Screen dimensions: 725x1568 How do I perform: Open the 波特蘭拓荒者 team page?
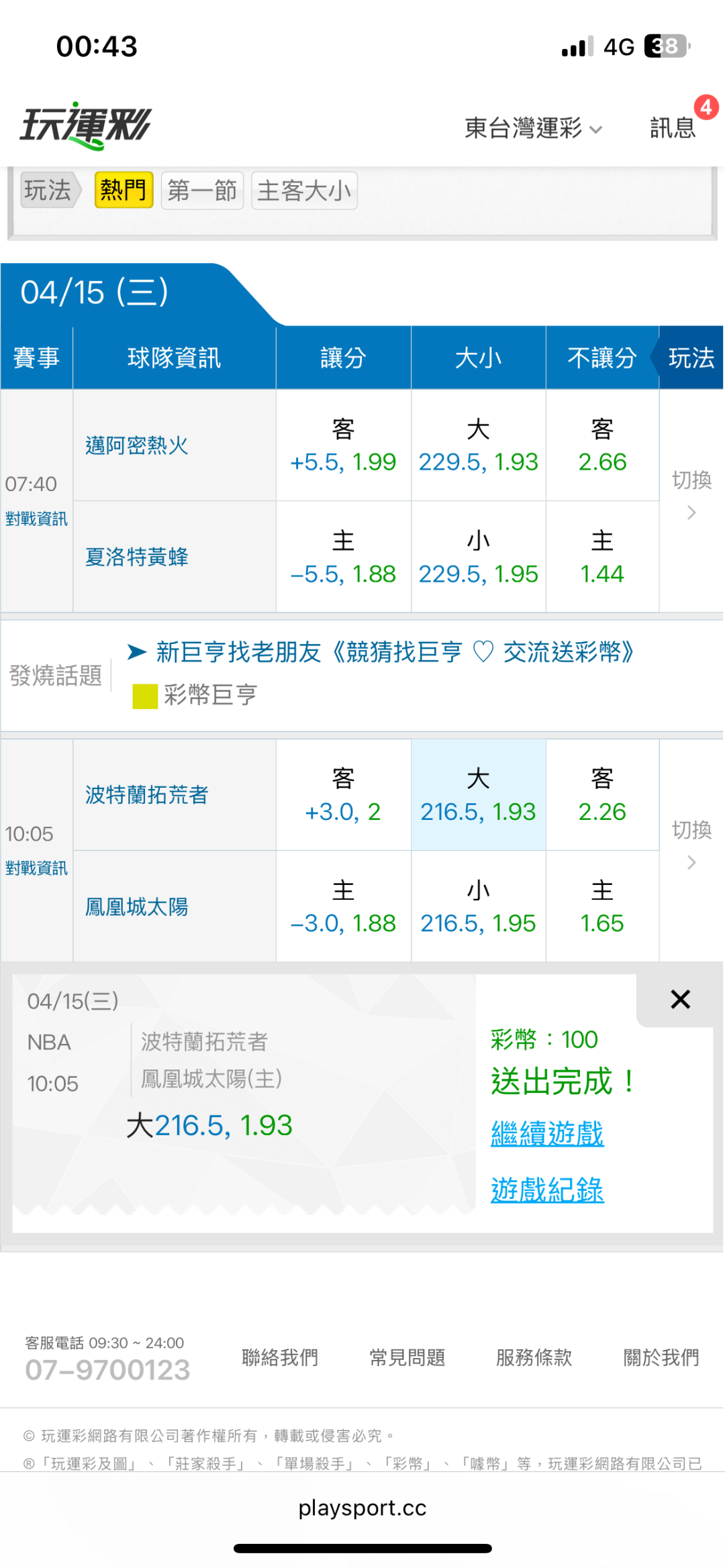146,795
